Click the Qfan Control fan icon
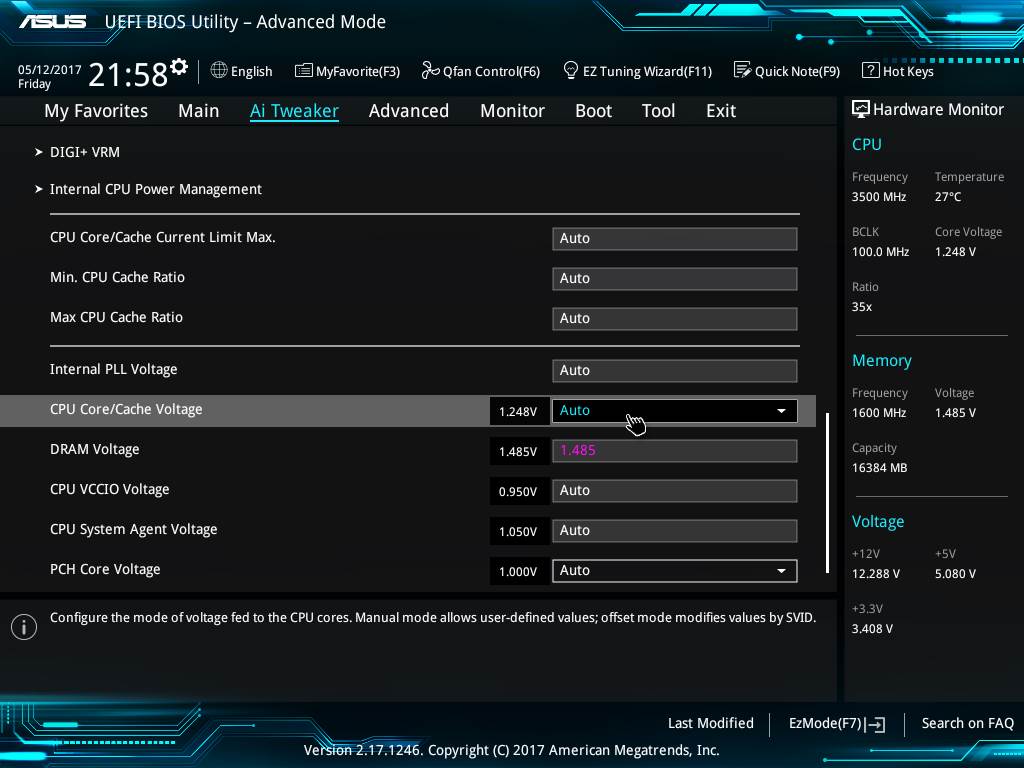The image size is (1024, 768). pyautogui.click(x=430, y=70)
